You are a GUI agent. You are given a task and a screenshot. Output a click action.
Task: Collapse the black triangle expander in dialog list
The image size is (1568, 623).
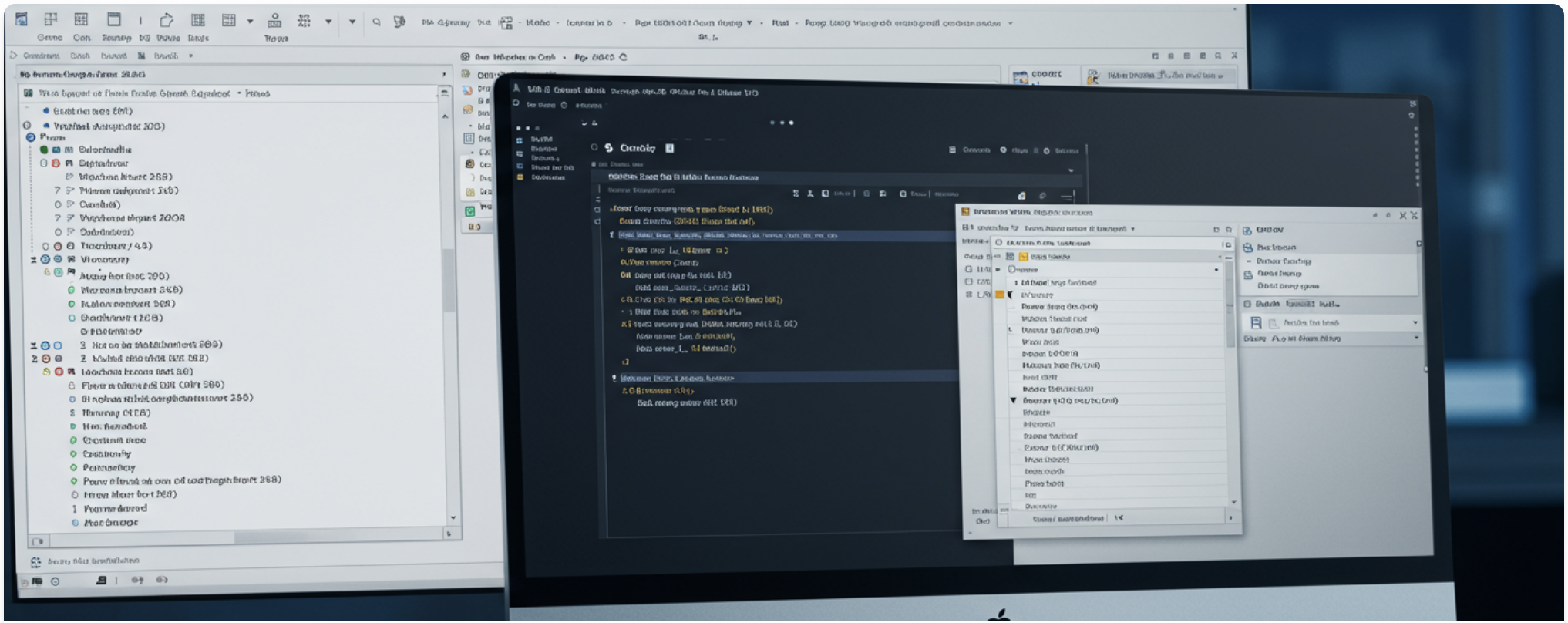pyautogui.click(x=1014, y=401)
